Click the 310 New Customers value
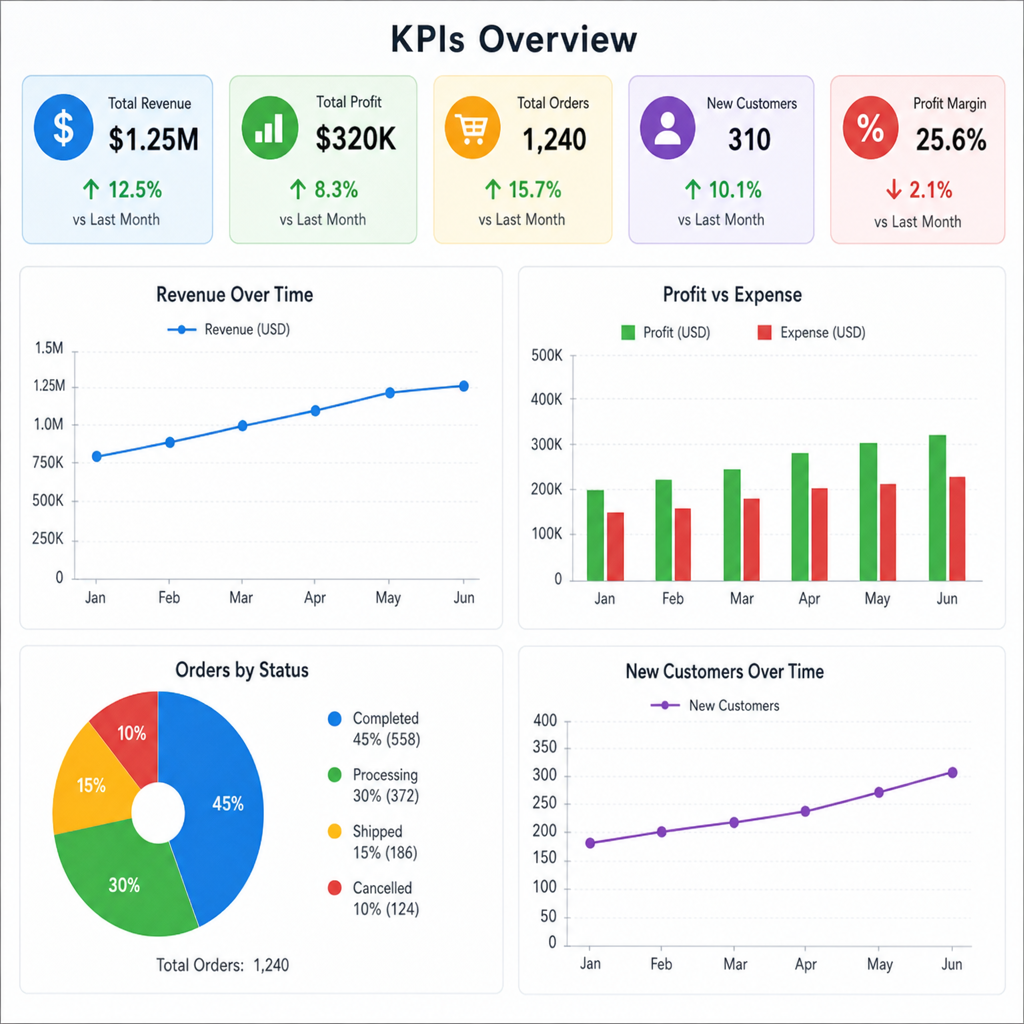 pos(750,139)
